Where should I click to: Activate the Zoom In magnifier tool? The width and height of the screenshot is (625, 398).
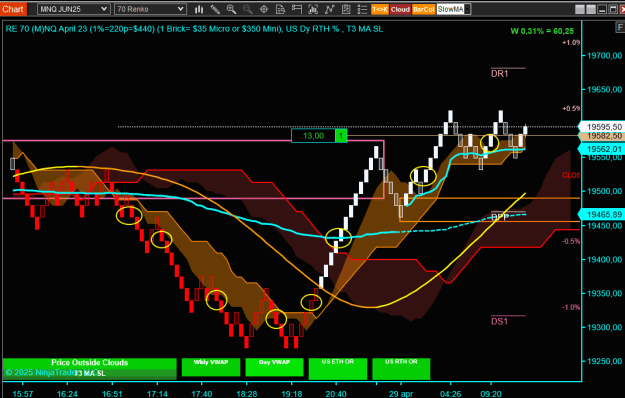[232, 9]
